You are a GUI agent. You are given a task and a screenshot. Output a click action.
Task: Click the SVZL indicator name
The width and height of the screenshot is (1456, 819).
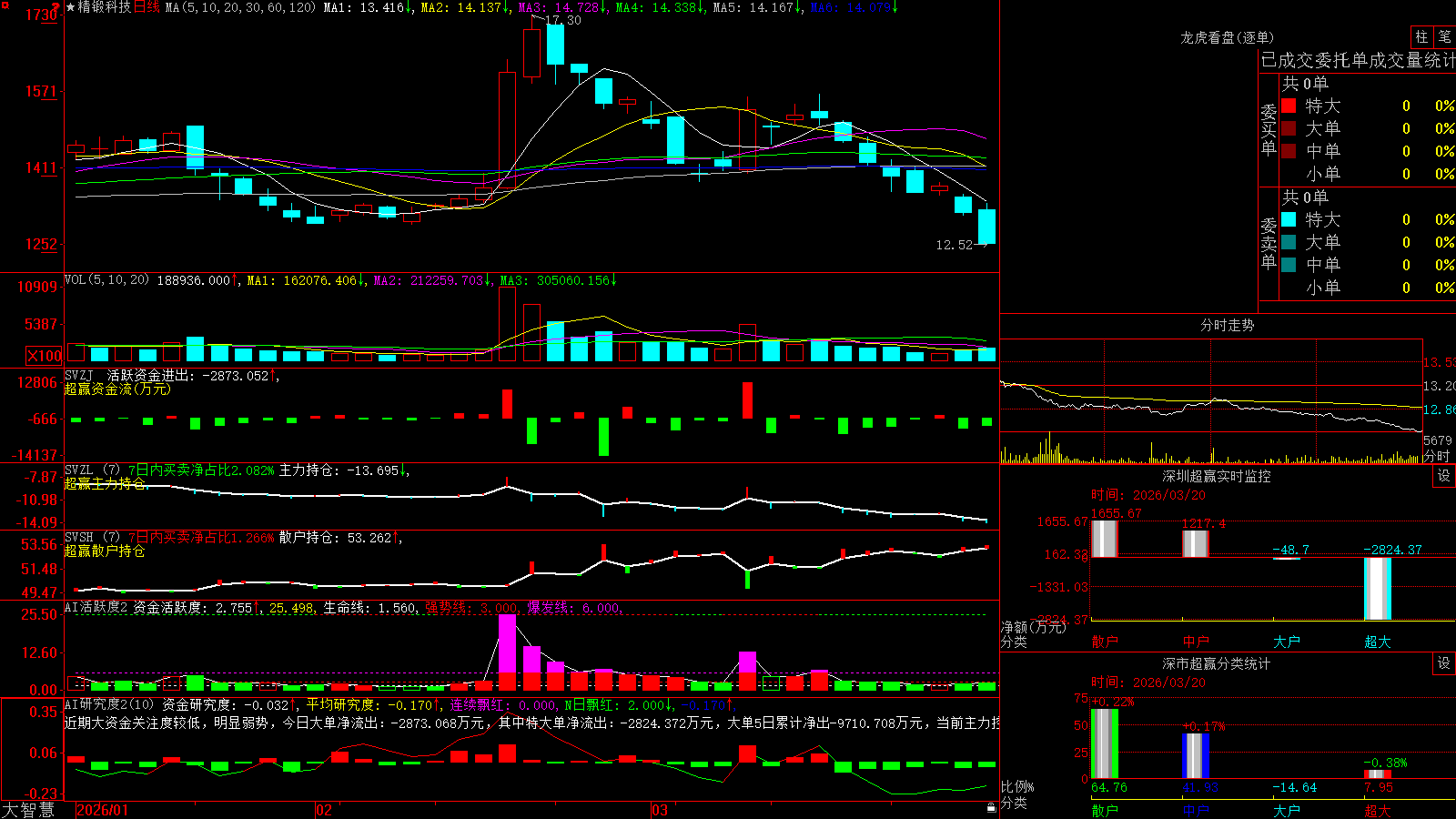79,470
